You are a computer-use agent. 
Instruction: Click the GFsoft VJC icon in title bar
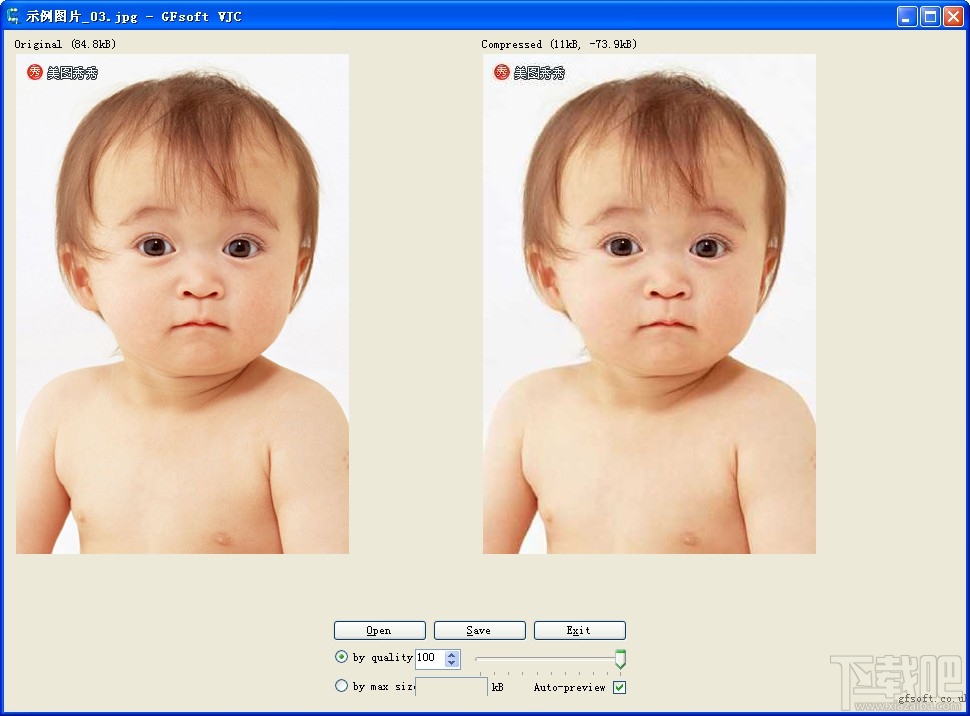point(12,15)
